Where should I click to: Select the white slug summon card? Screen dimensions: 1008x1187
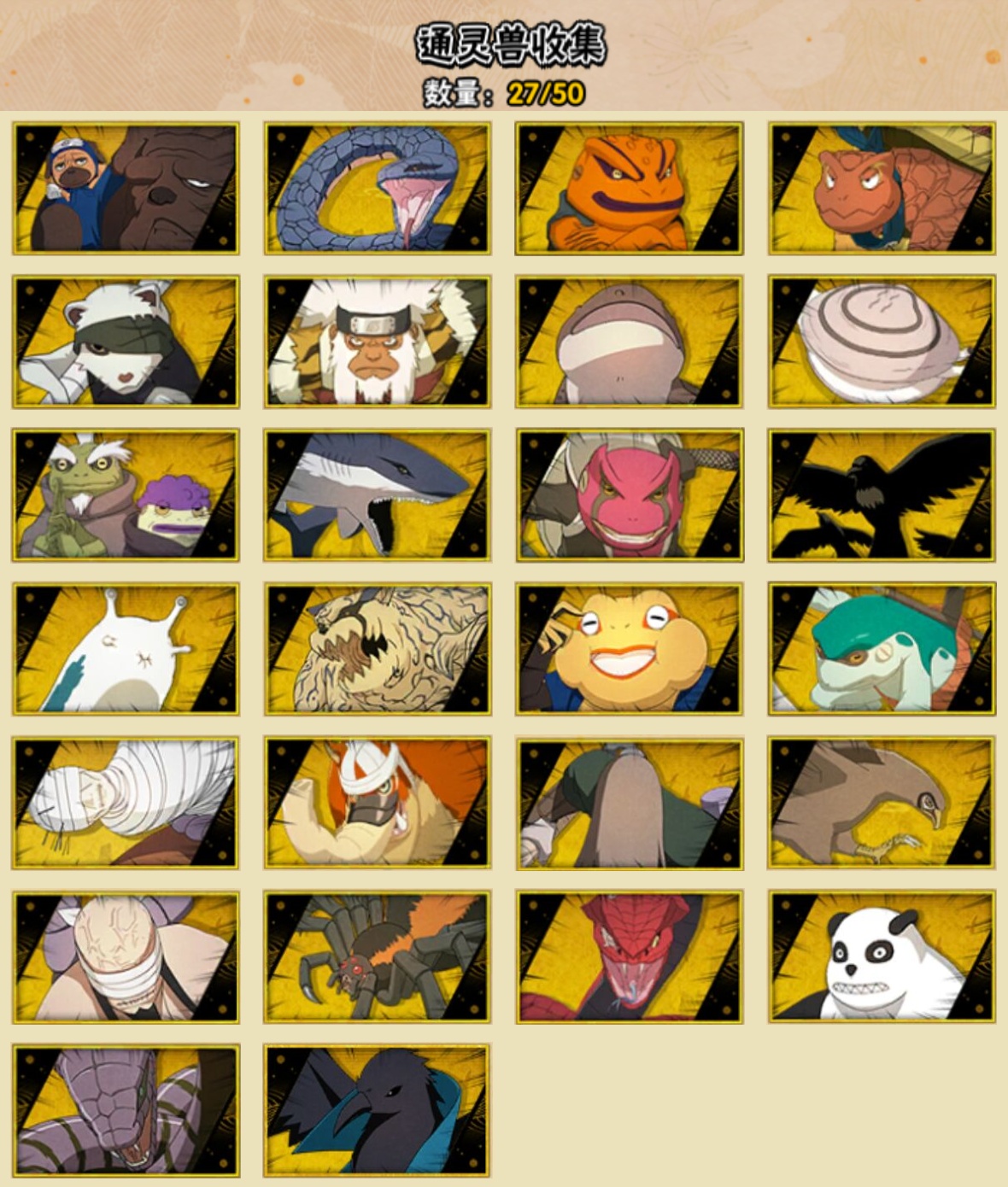pyautogui.click(x=126, y=649)
